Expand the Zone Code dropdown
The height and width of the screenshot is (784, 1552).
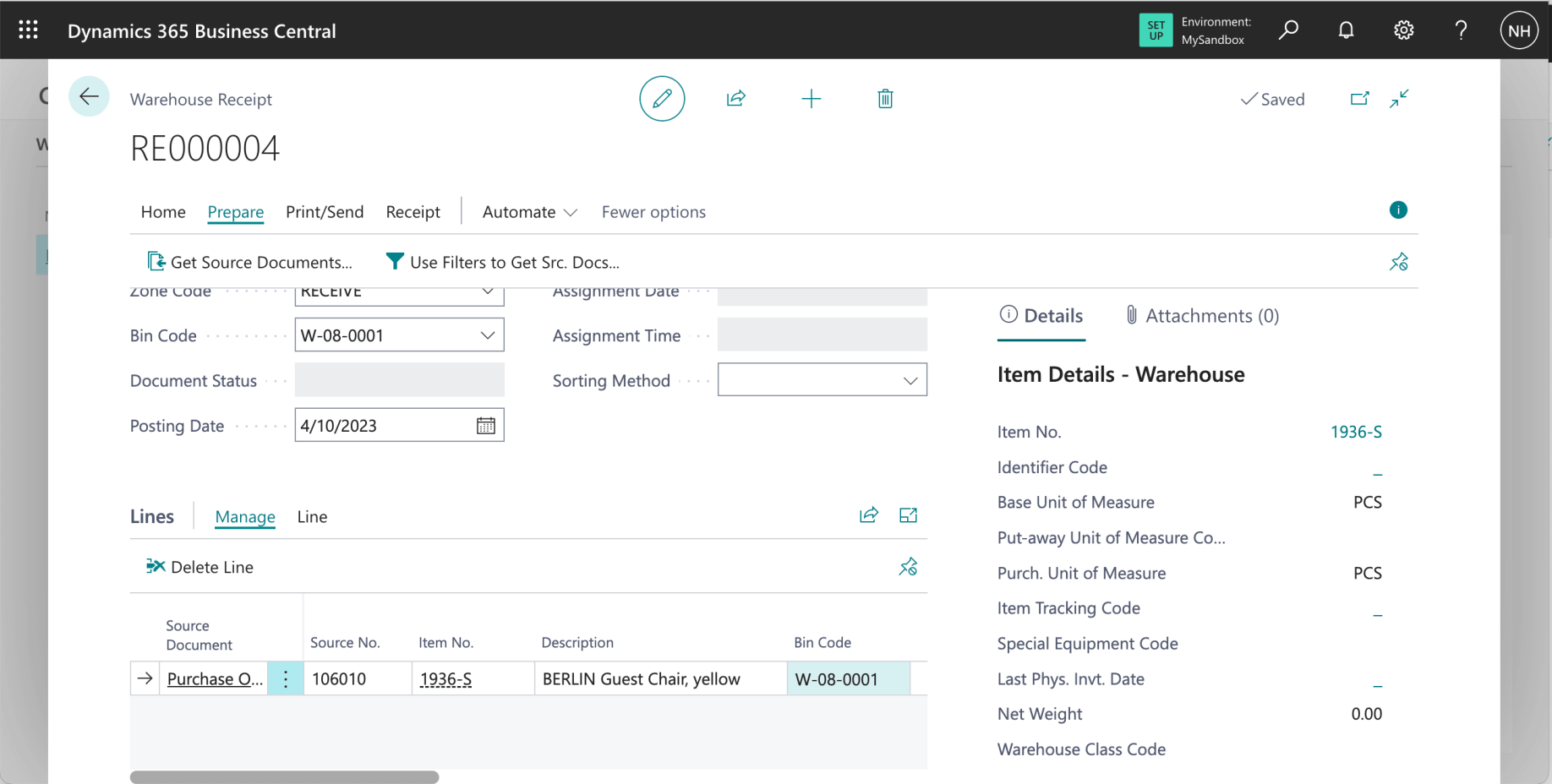488,291
